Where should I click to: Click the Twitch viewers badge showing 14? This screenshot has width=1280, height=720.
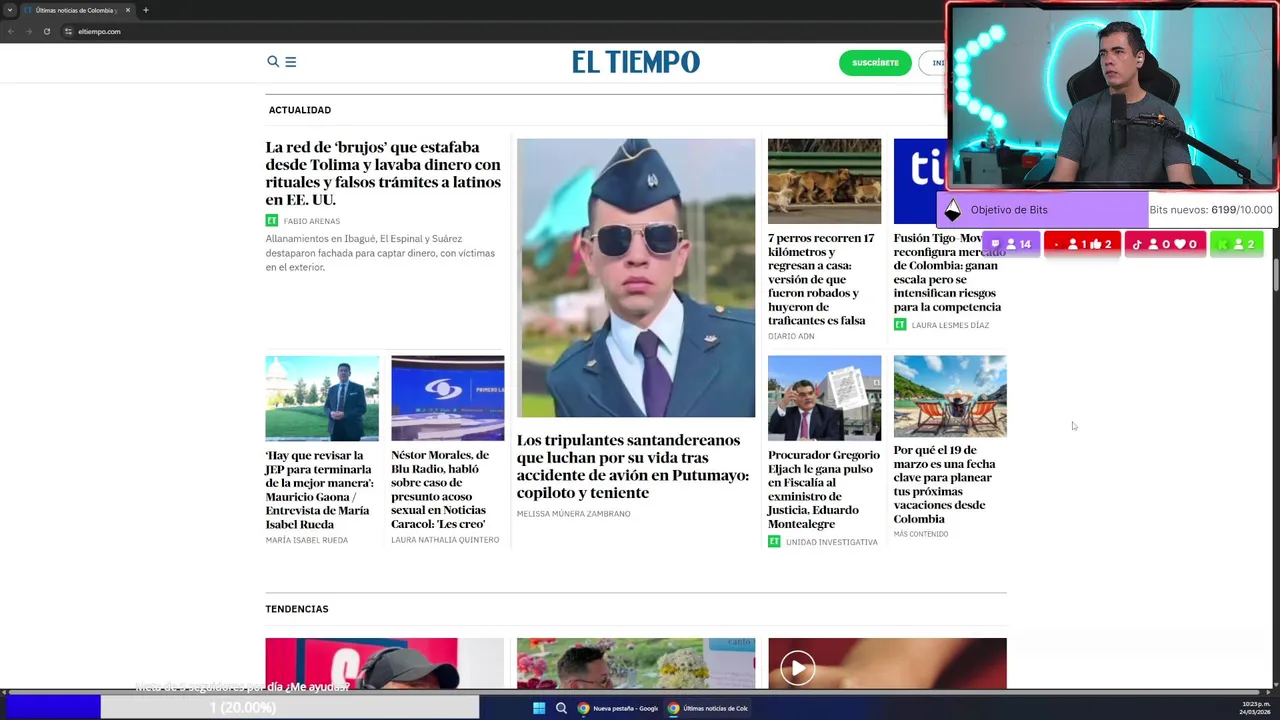(x=1011, y=244)
